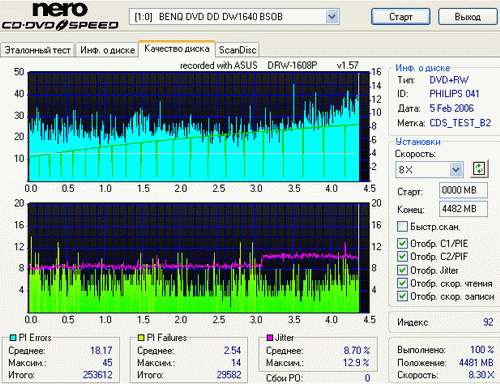Enable the Быстр.скан. quick scan checkbox
This screenshot has width=500, height=384.
coord(402,227)
